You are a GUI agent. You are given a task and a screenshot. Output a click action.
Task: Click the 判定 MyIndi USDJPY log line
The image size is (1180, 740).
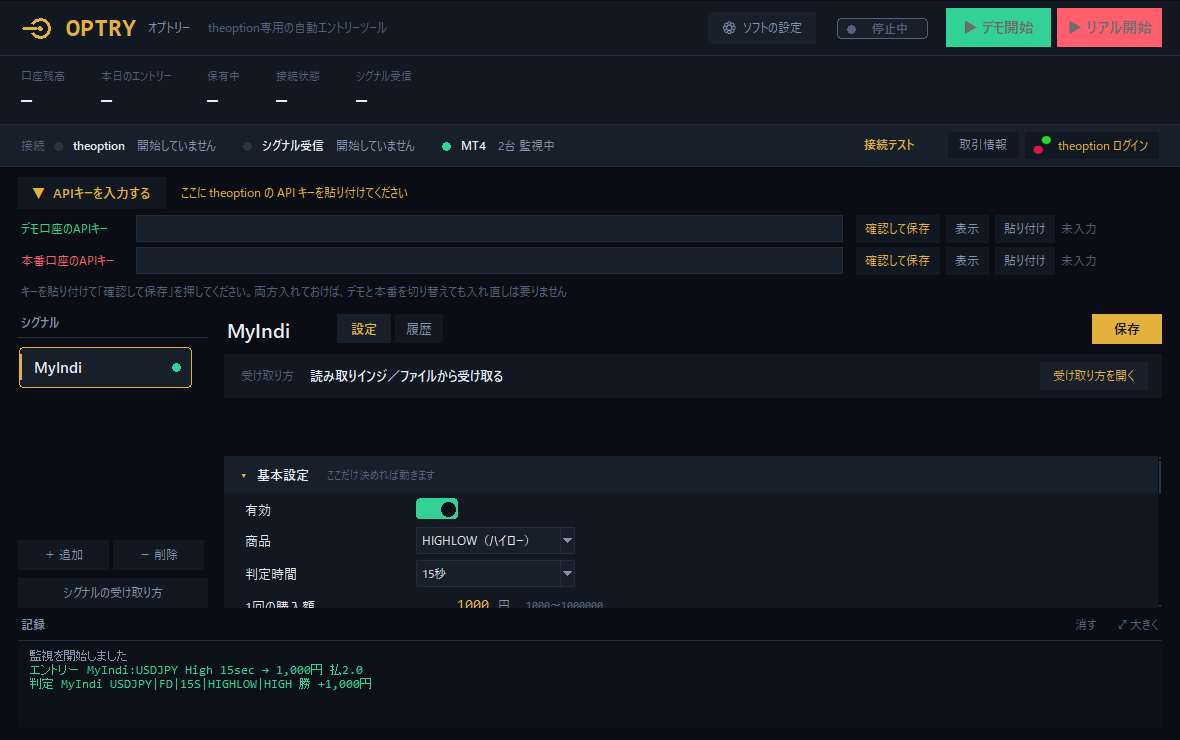click(200, 684)
